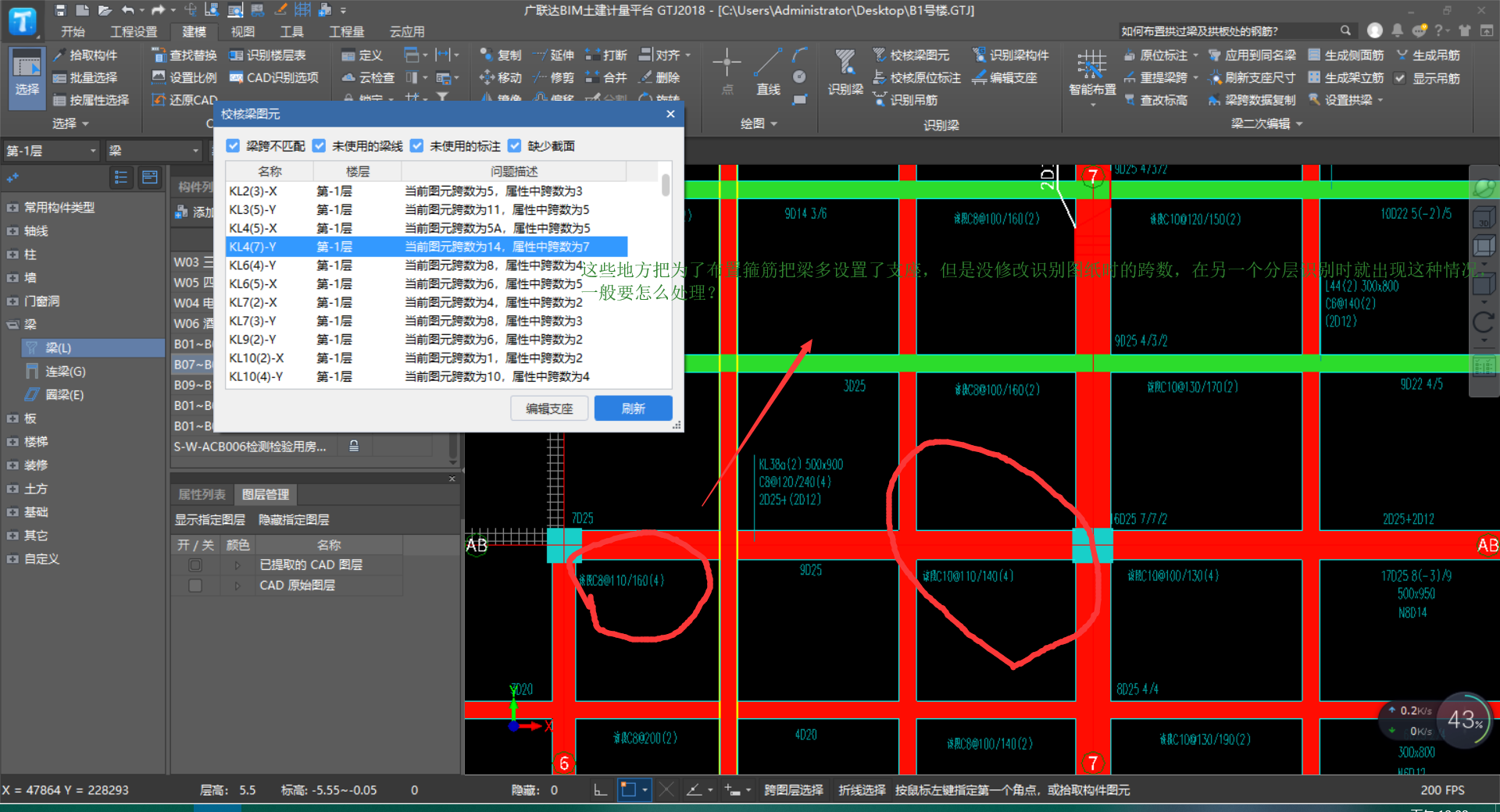This screenshot has width=1500, height=812.
Task: Click 识别梁构件 tool
Action: 1010,55
